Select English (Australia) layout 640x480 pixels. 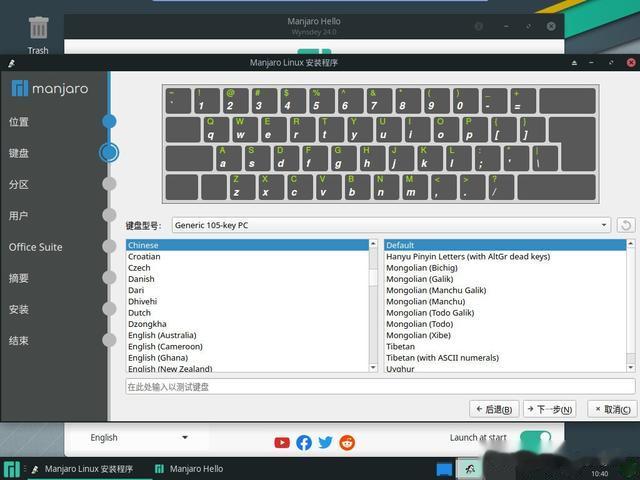[x=247, y=335]
